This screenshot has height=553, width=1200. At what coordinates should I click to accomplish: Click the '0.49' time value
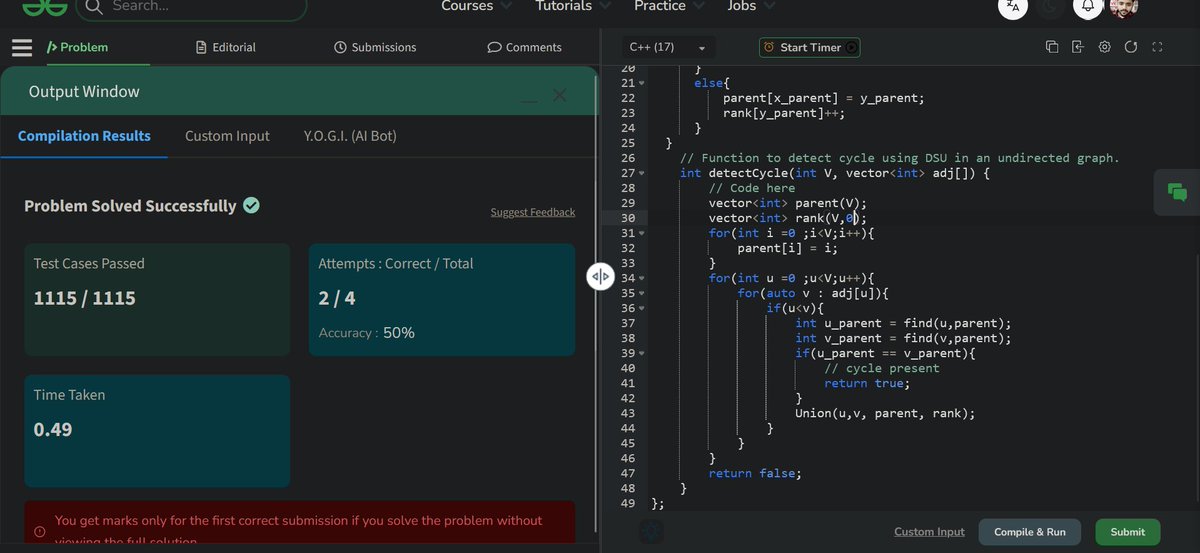pos(53,430)
